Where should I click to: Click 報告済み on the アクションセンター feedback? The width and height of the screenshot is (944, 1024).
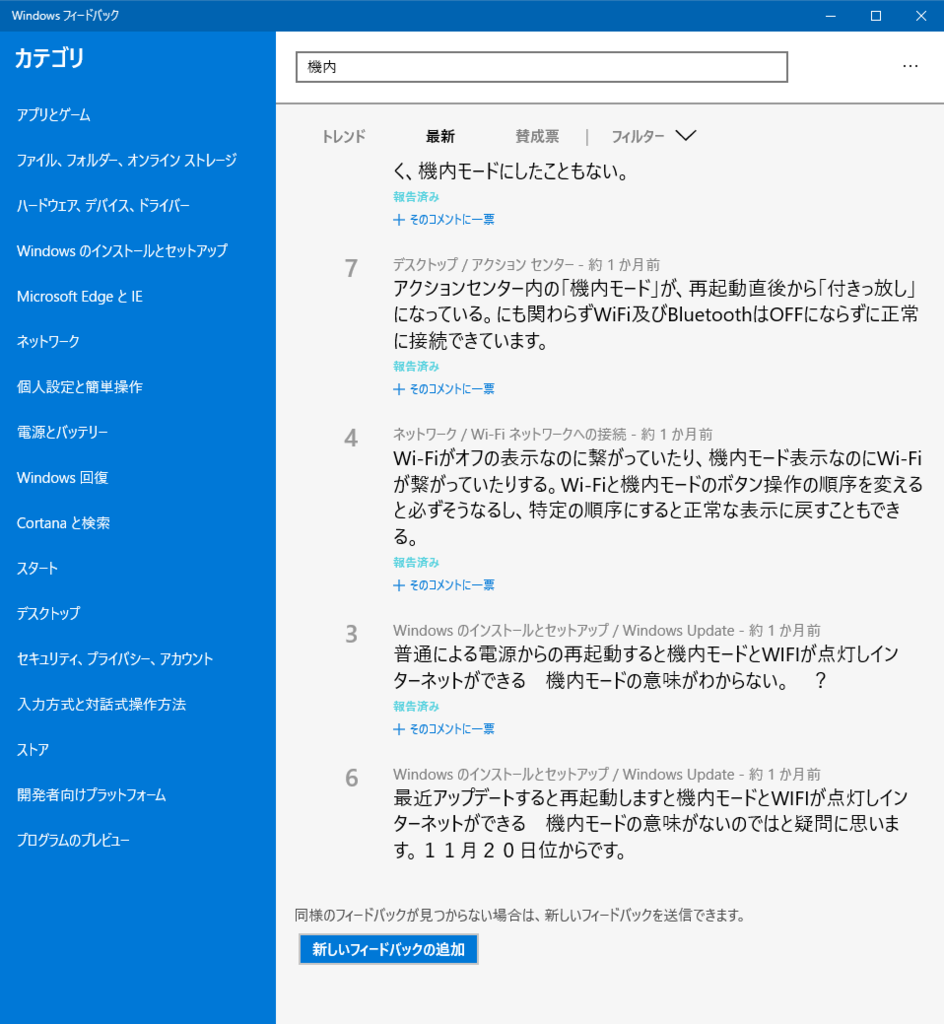coord(415,366)
